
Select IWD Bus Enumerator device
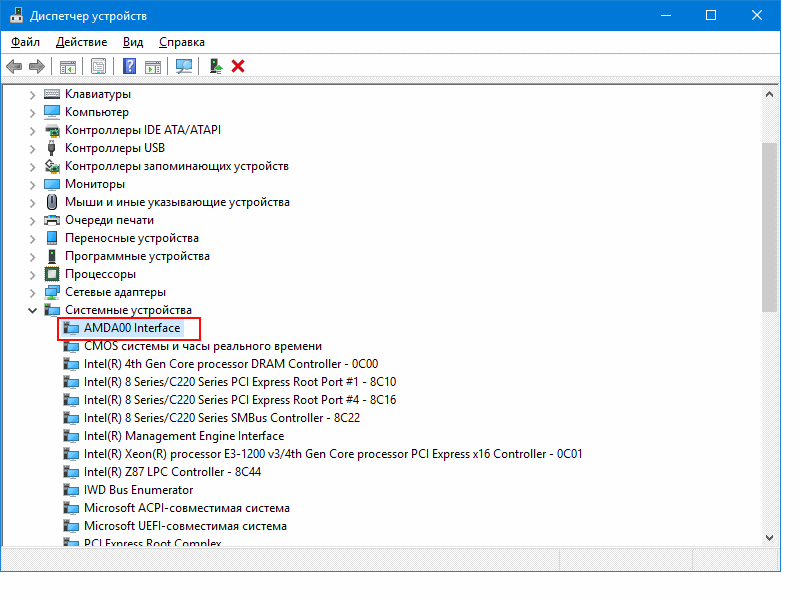point(138,490)
